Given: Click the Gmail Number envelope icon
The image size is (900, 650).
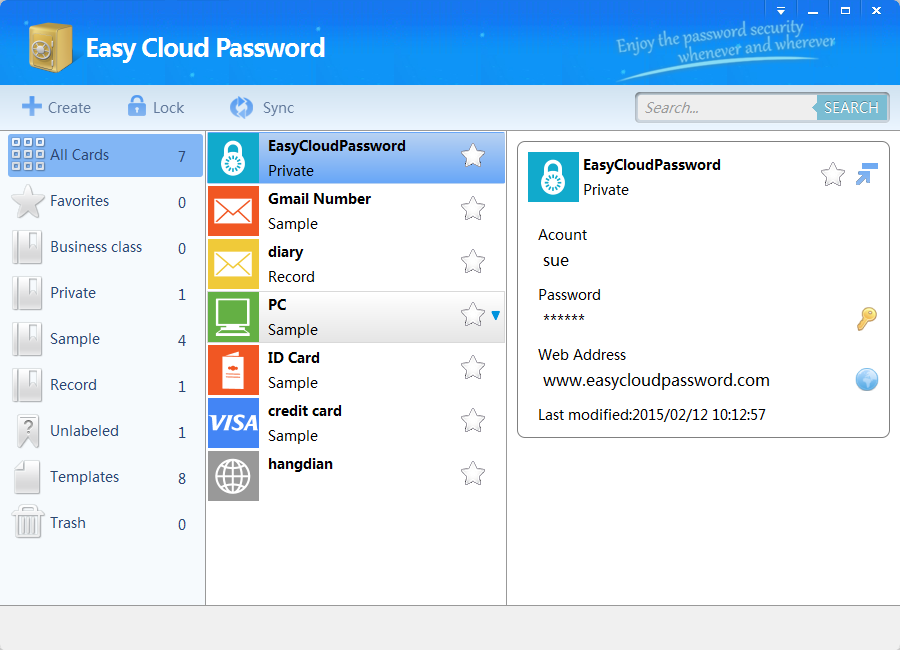Looking at the screenshot, I should [x=233, y=211].
